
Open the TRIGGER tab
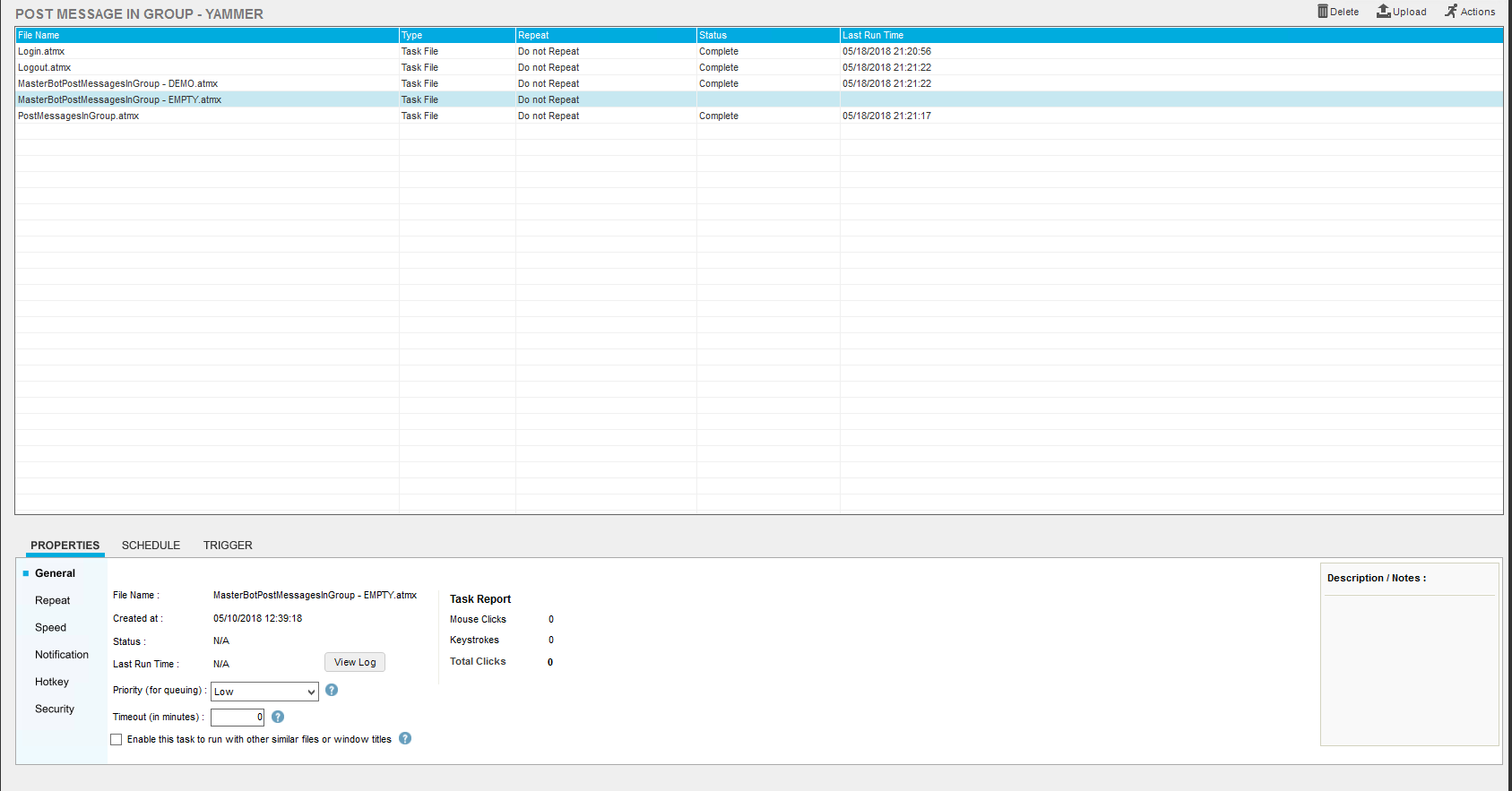pos(228,546)
